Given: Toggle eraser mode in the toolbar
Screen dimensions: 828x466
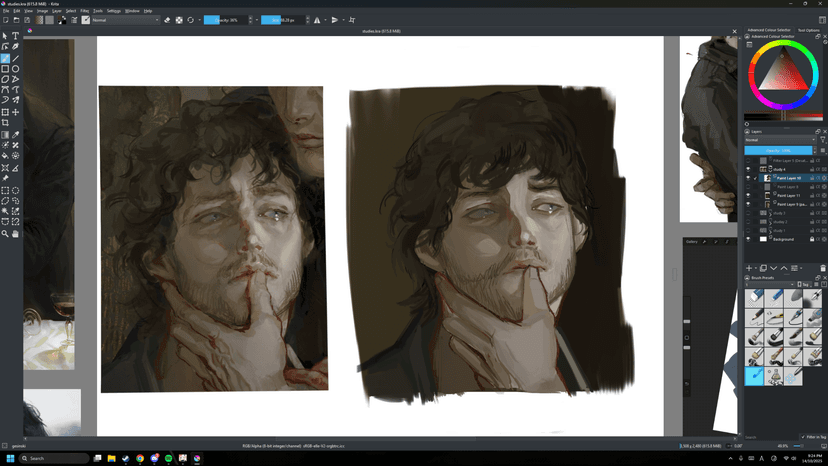Looking at the screenshot, I should [x=167, y=20].
